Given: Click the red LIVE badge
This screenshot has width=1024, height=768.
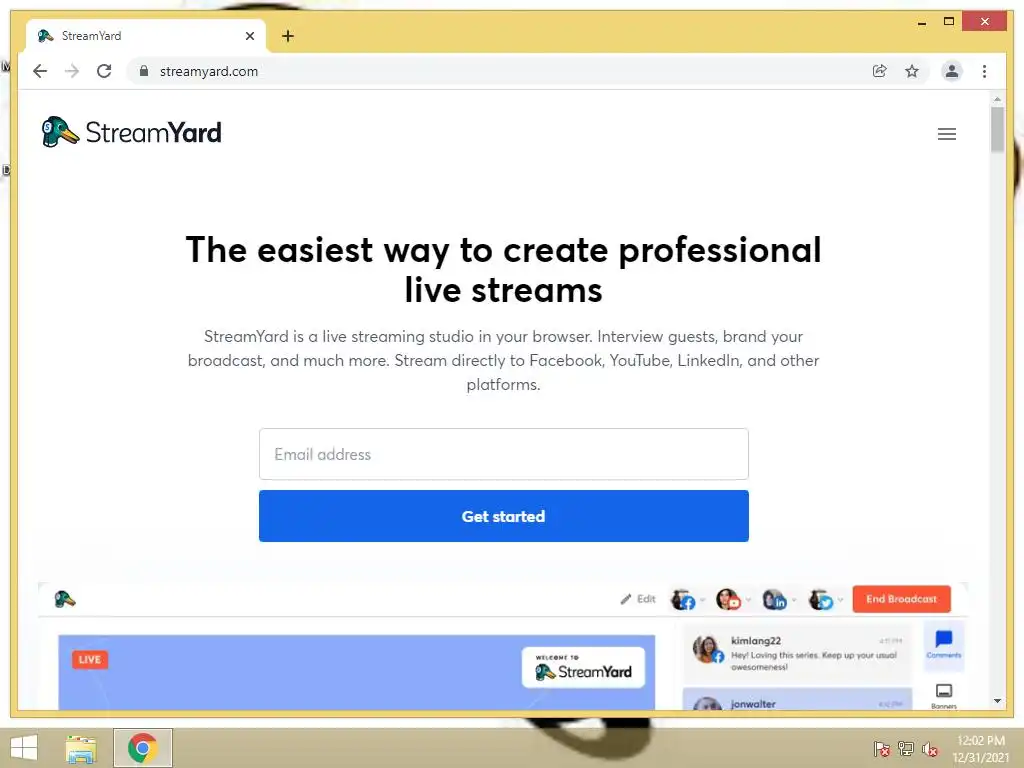Looking at the screenshot, I should [x=89, y=660].
